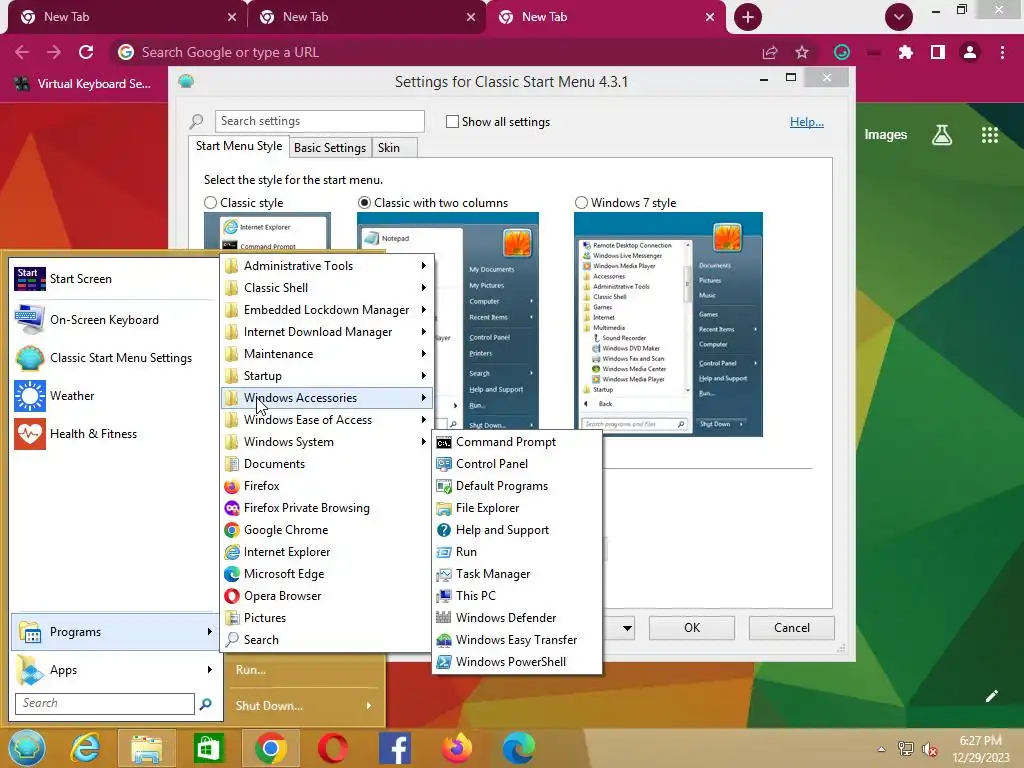
Task: Click the Facebook icon on the taskbar
Action: tap(395, 748)
